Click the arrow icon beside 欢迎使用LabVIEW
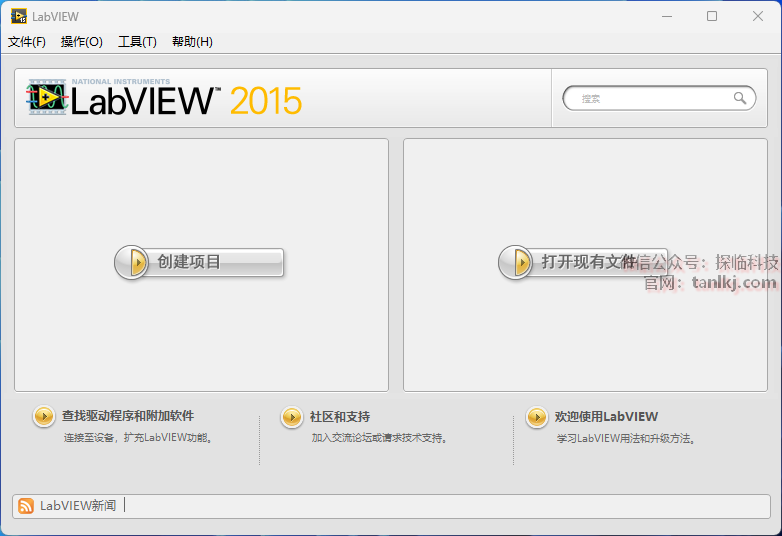Image resolution: width=782 pixels, height=536 pixels. [537, 417]
